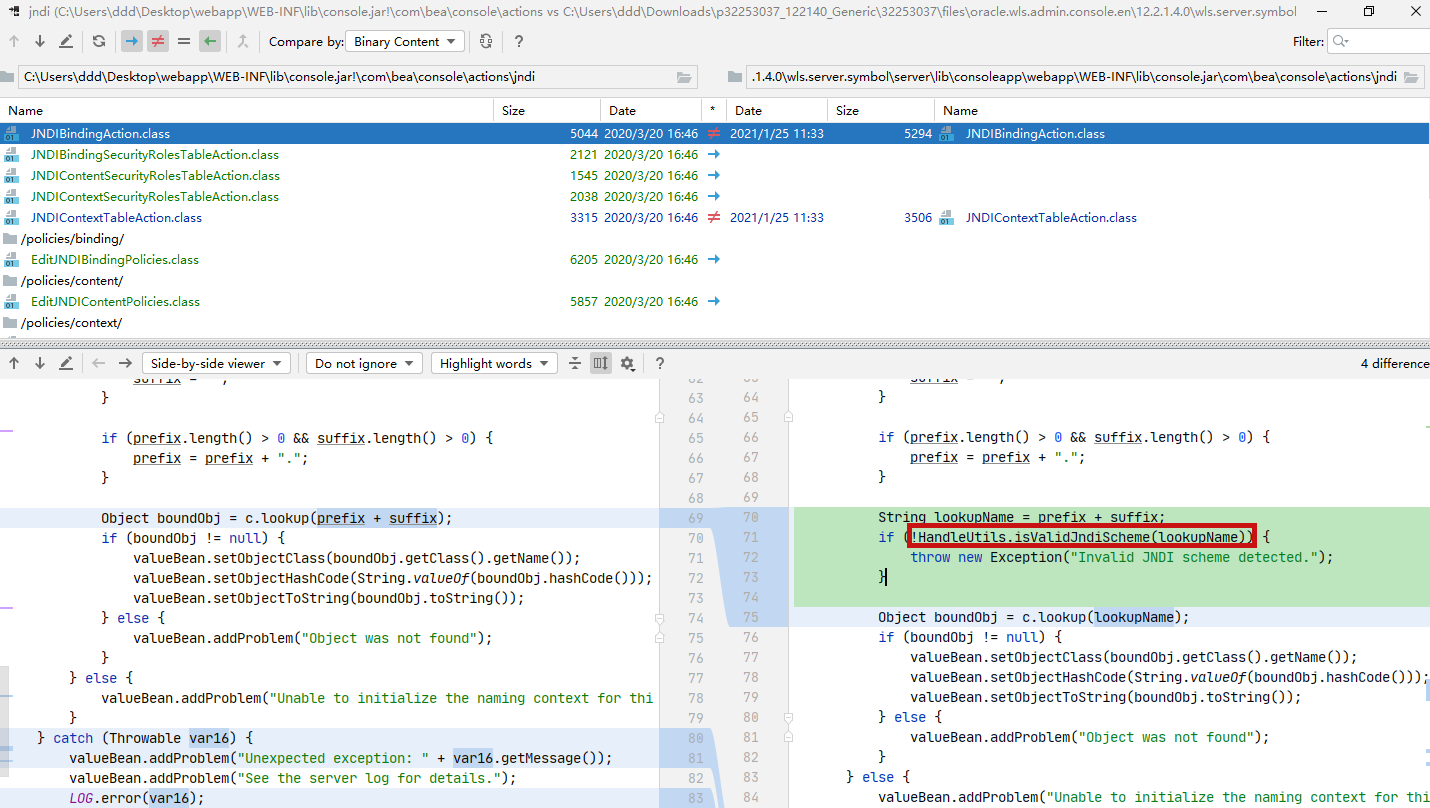Click collapse unchanged fragments icon
This screenshot has height=808, width=1430.
575,363
